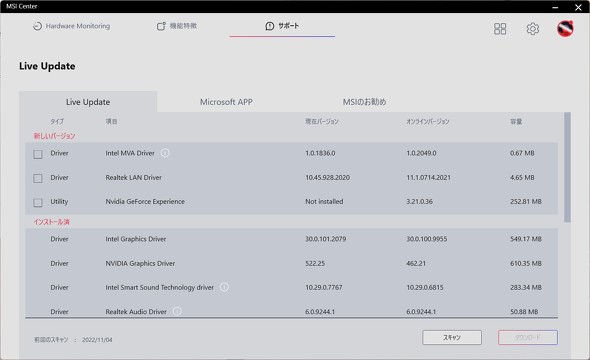This screenshot has width=590, height=360.
Task: Switch to the Microsoft APP sub-tab
Action: coord(226,102)
